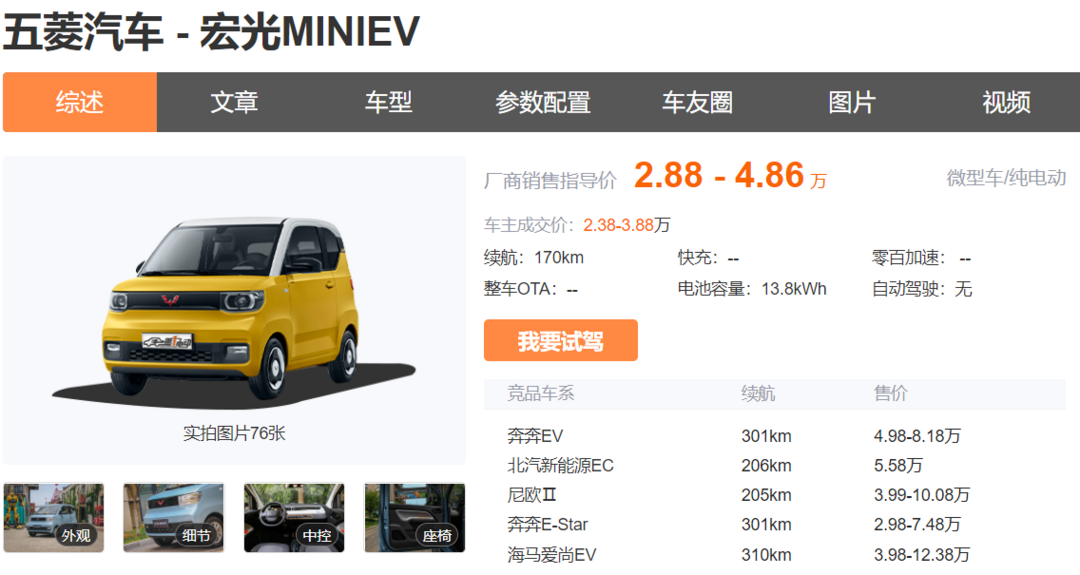
Task: Switch to the 文章 tab
Action: 234,102
